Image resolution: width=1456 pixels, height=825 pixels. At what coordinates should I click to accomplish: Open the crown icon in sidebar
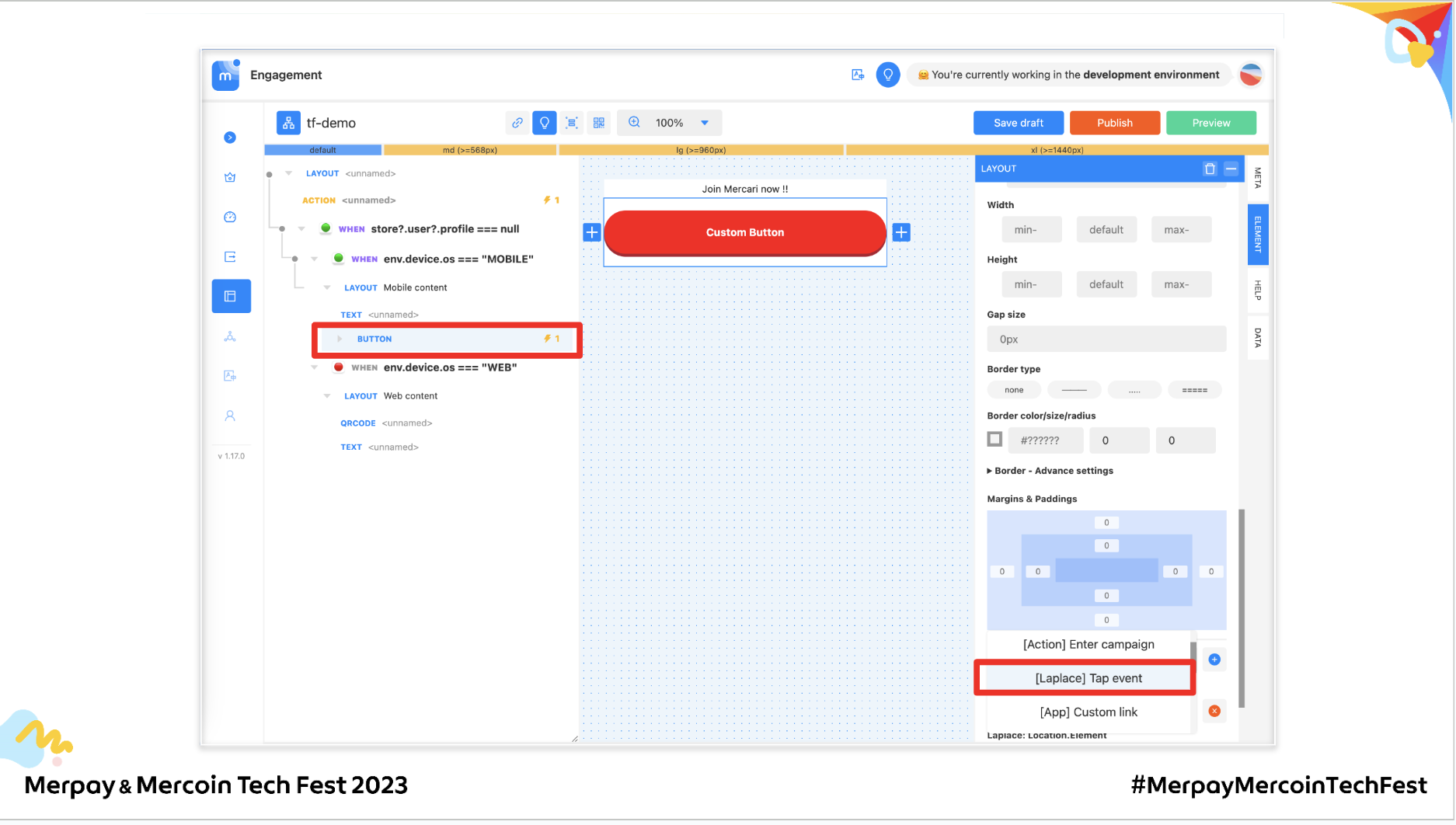click(230, 177)
